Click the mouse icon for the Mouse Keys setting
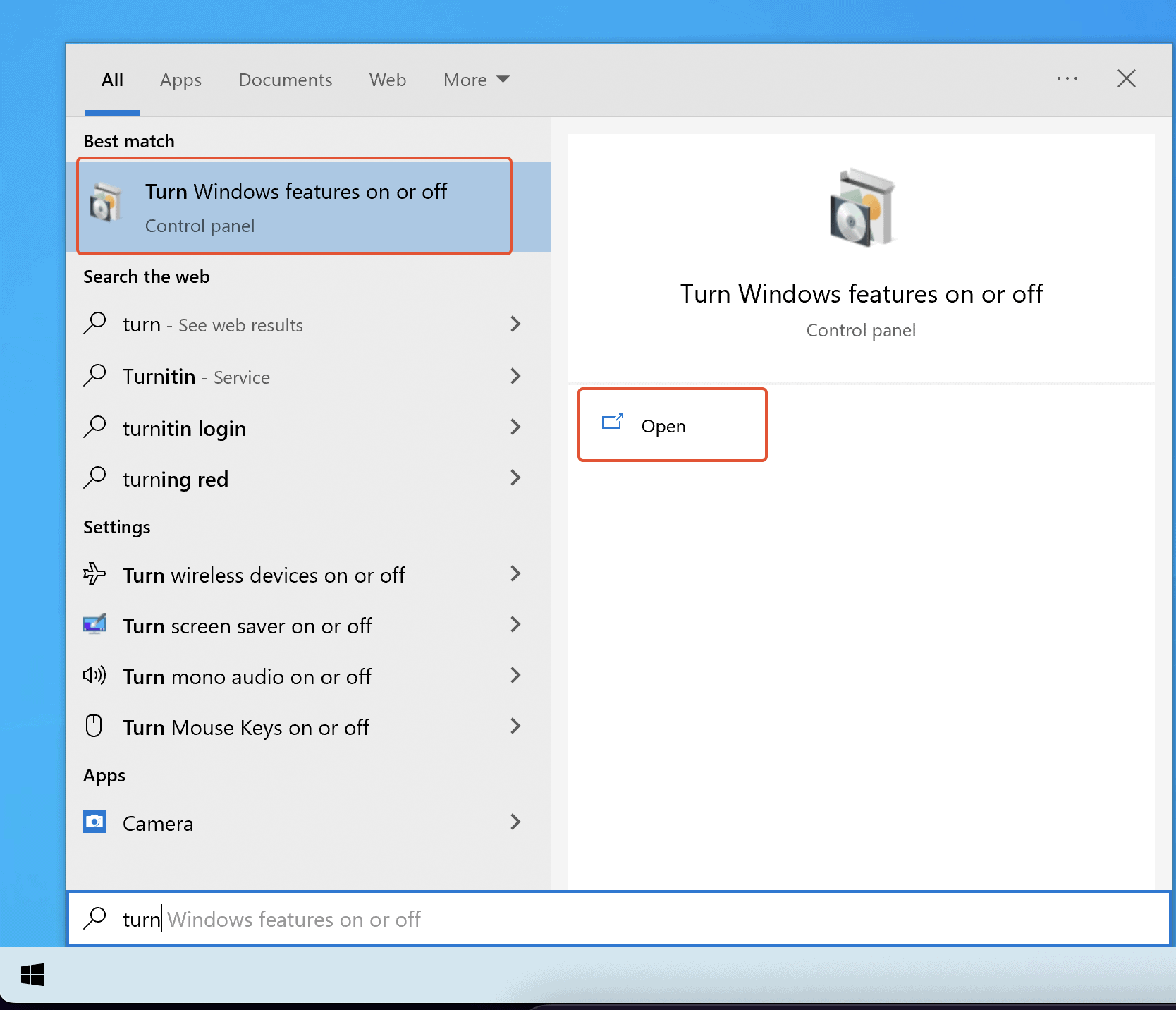The width and height of the screenshot is (1176, 1010). (x=94, y=726)
